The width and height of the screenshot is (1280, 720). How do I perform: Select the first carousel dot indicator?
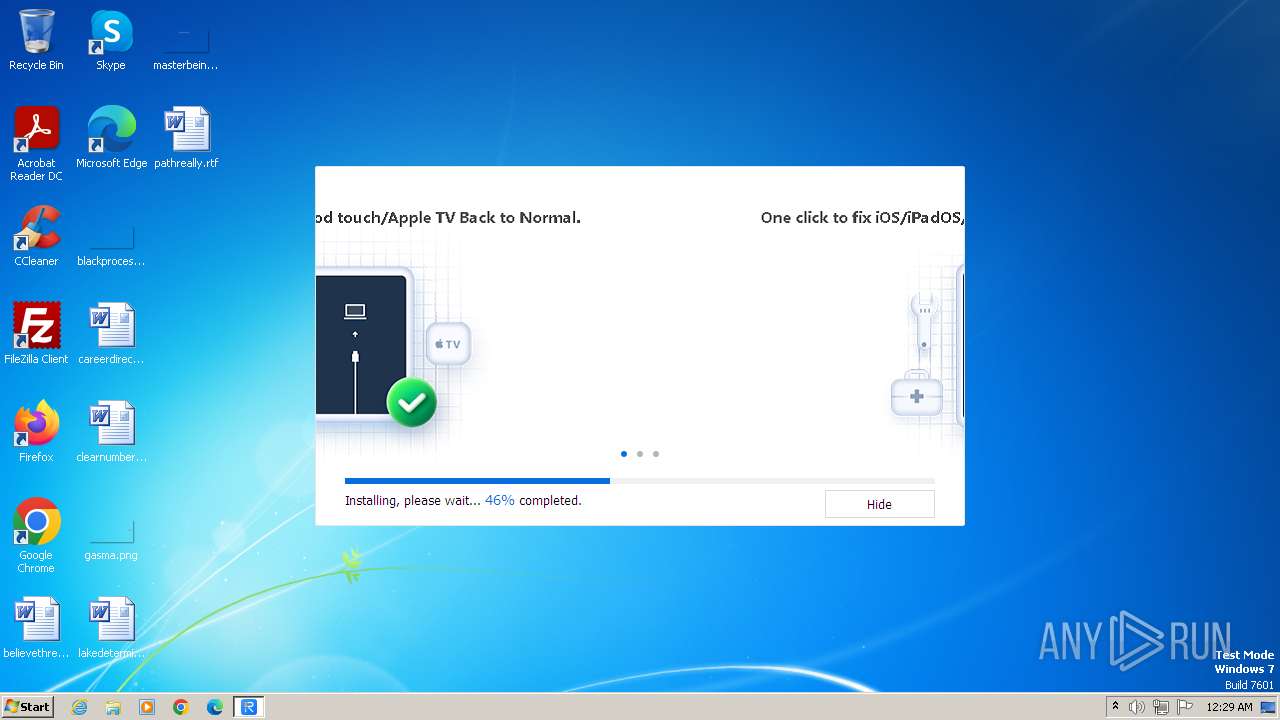(x=624, y=454)
